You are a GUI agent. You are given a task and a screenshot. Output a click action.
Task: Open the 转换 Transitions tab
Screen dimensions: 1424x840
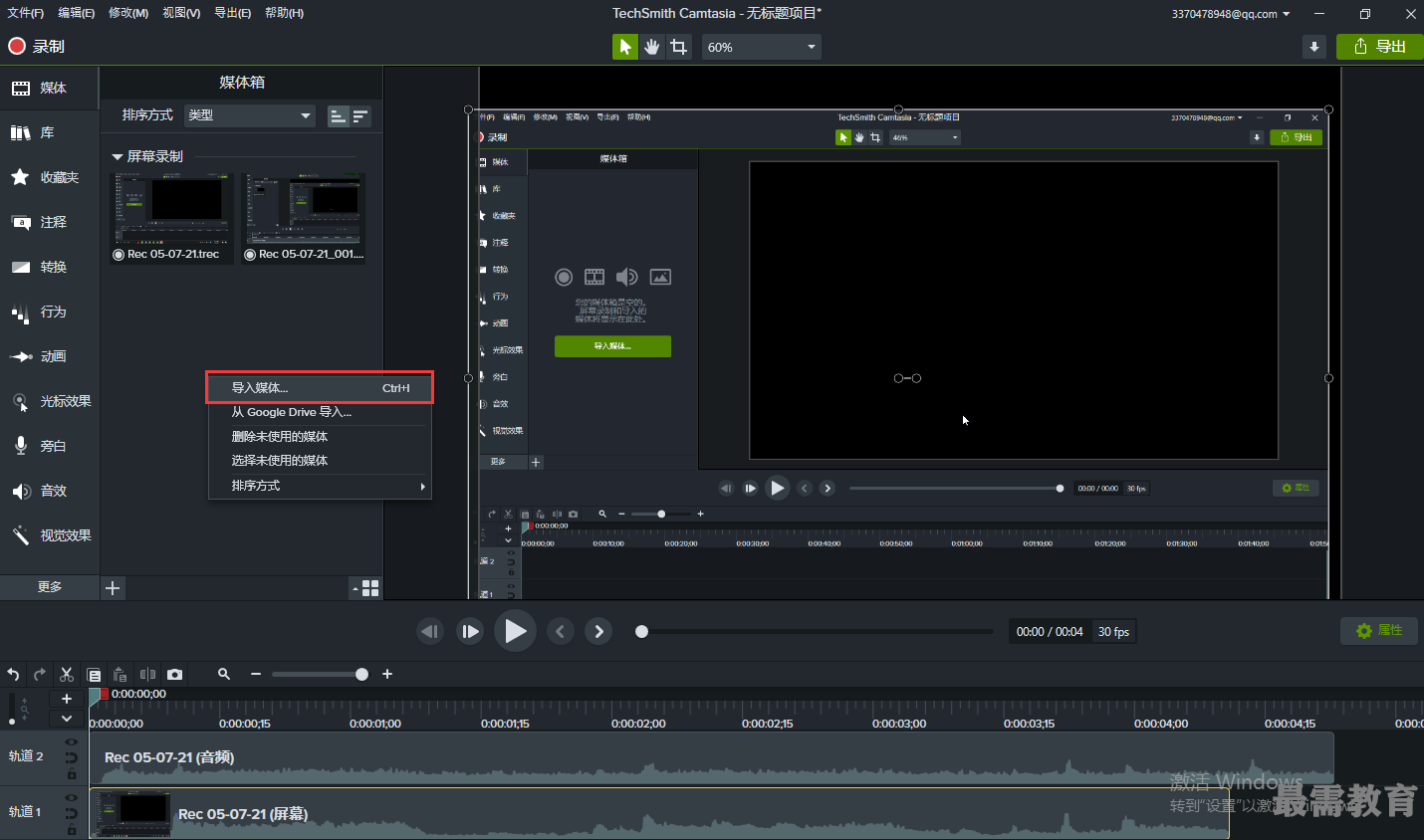pyautogui.click(x=50, y=267)
